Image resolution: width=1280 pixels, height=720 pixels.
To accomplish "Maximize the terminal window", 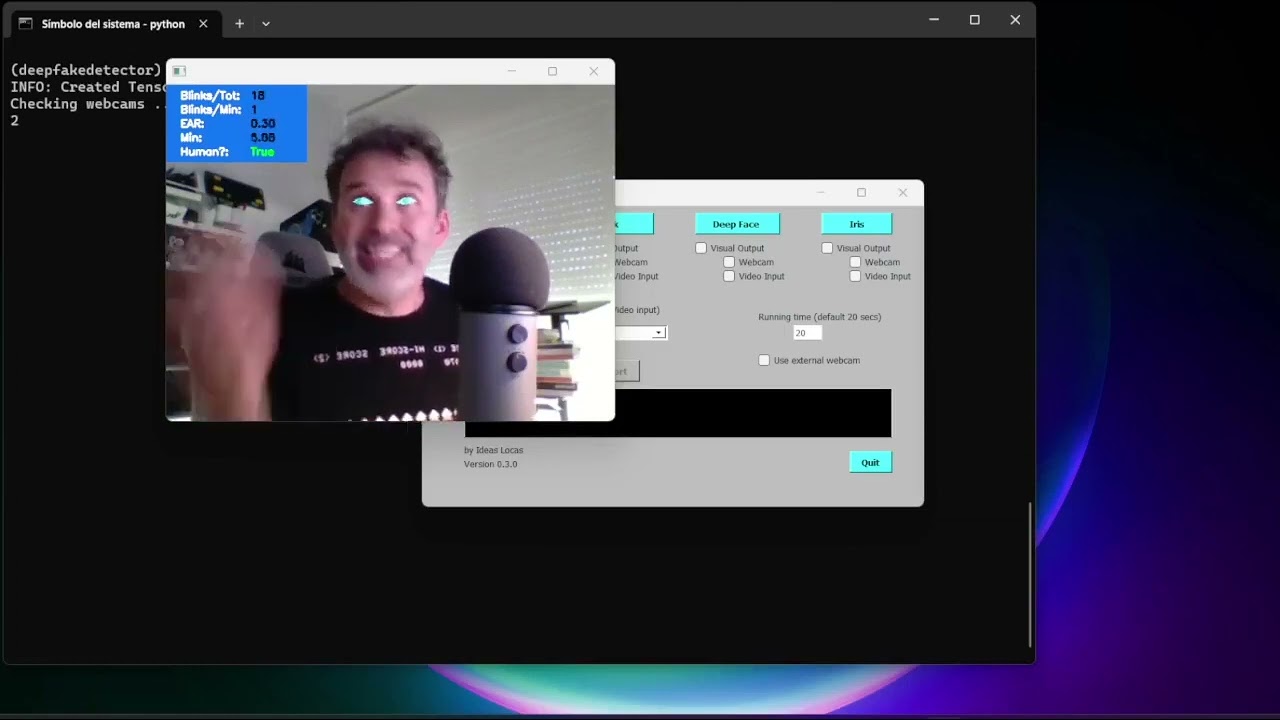I will [x=974, y=19].
